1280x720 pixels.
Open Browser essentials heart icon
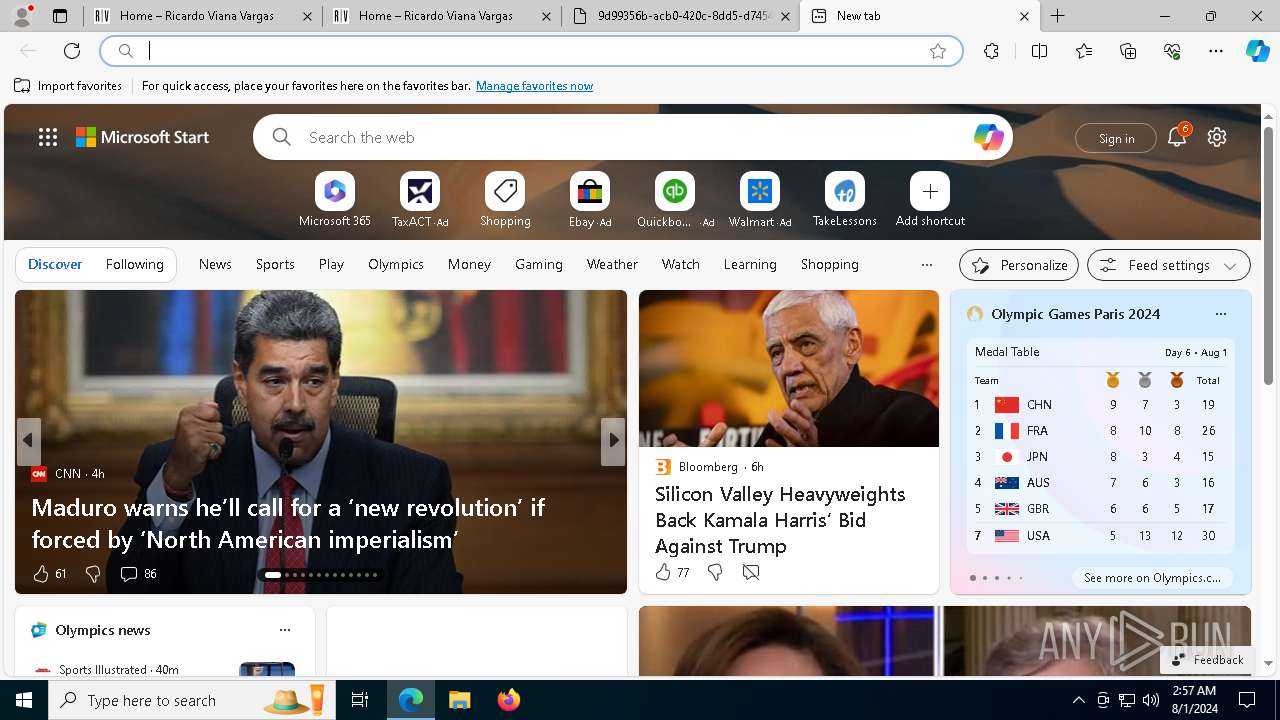tap(1172, 51)
